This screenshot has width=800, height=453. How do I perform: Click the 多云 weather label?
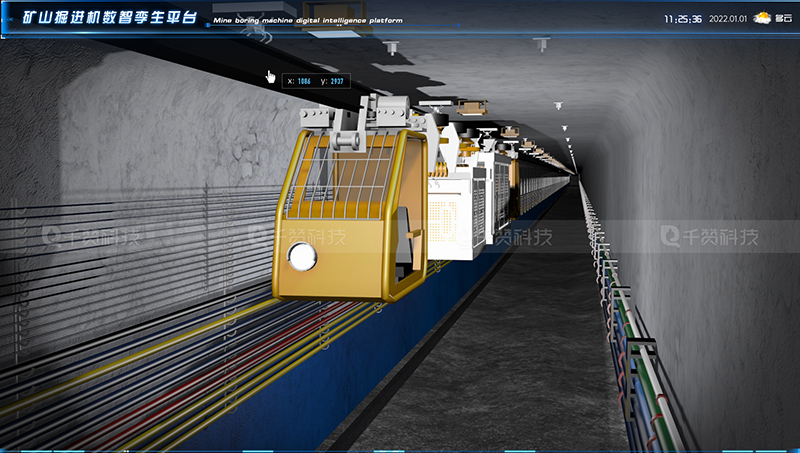click(783, 19)
